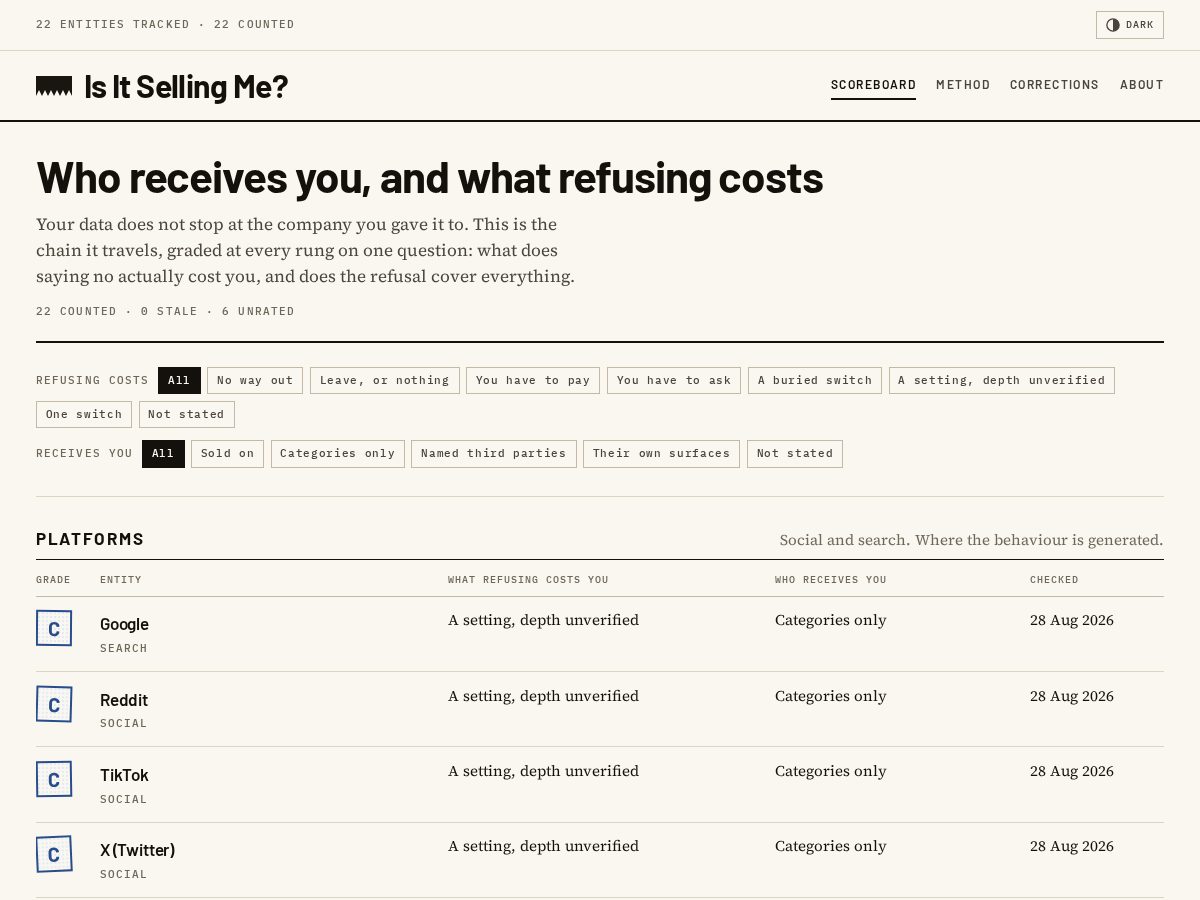Click the 22 counted · 0 stale · 6 unrated line
Image resolution: width=1200 pixels, height=900 pixels.
(x=165, y=311)
